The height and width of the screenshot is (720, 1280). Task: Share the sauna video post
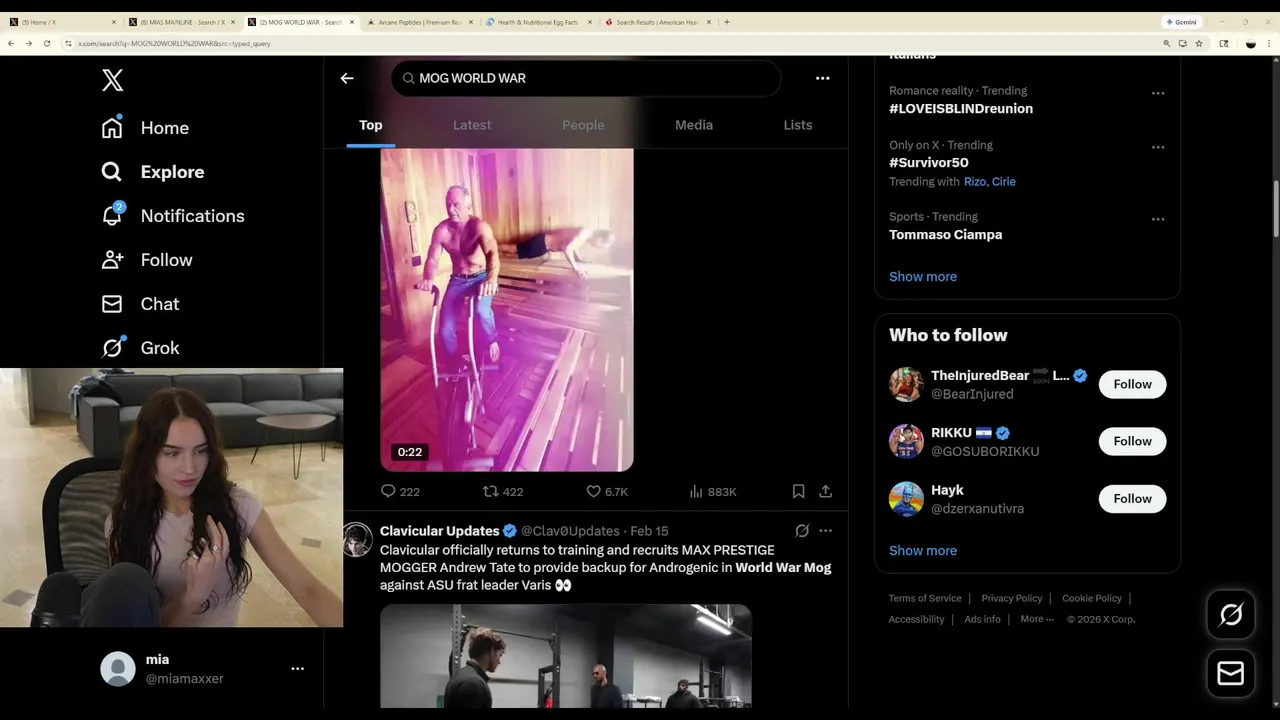pyautogui.click(x=825, y=492)
